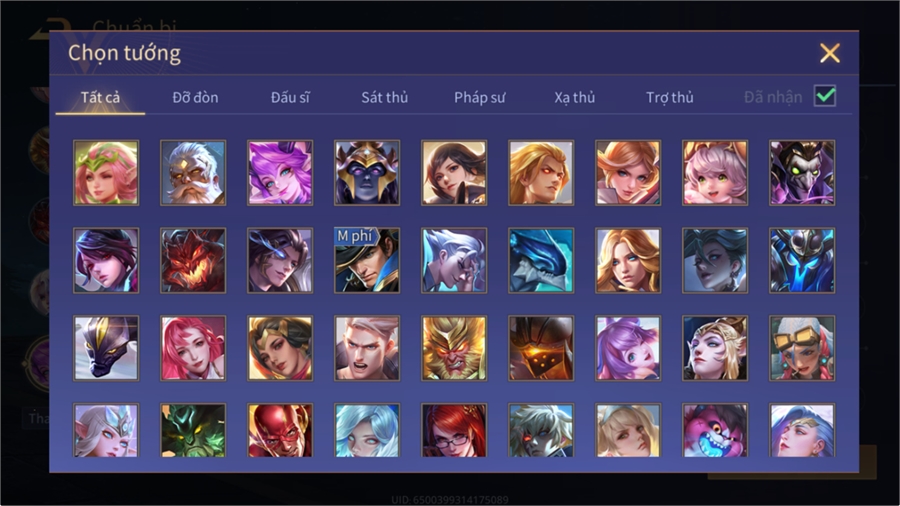Filter by the 'Pháp sư' tab
The image size is (900, 506).
coord(479,98)
